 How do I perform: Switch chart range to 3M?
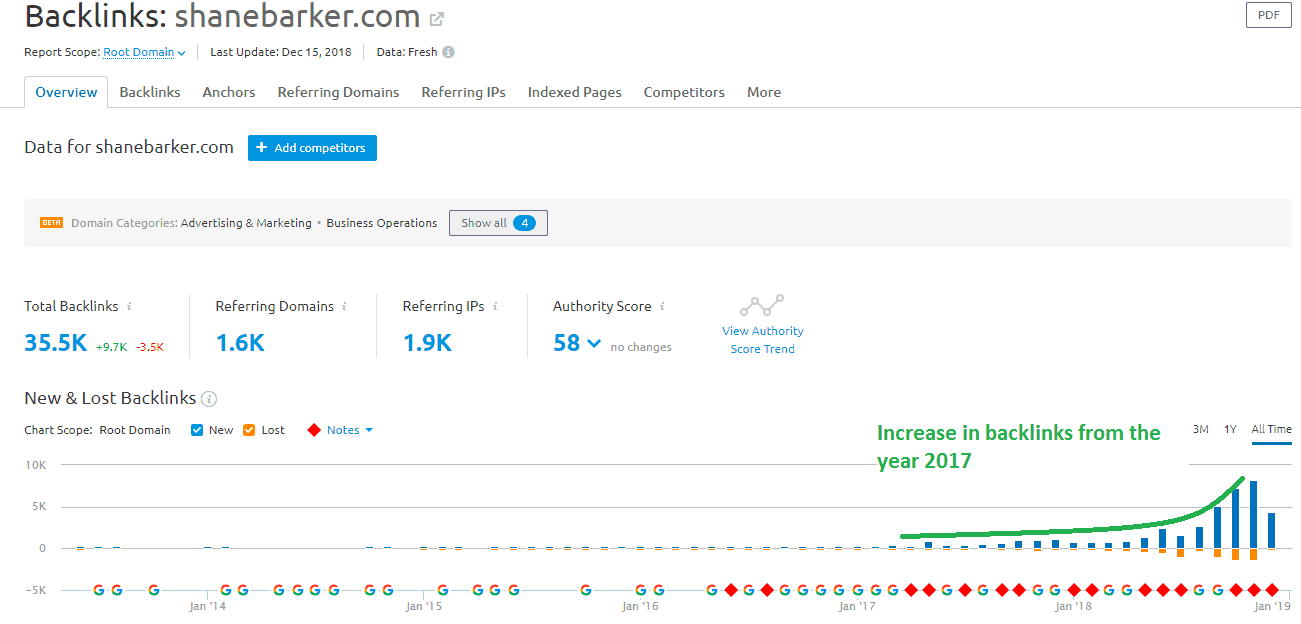1200,429
